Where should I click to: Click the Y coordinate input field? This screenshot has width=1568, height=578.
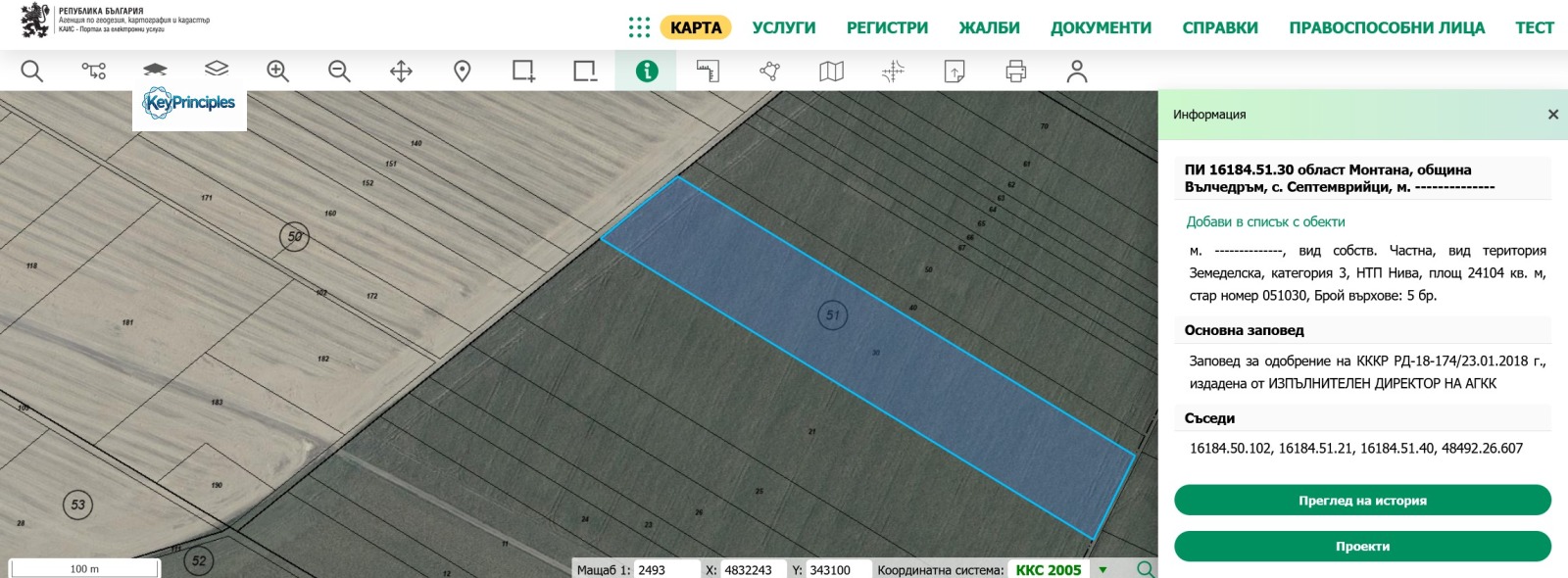(x=839, y=570)
